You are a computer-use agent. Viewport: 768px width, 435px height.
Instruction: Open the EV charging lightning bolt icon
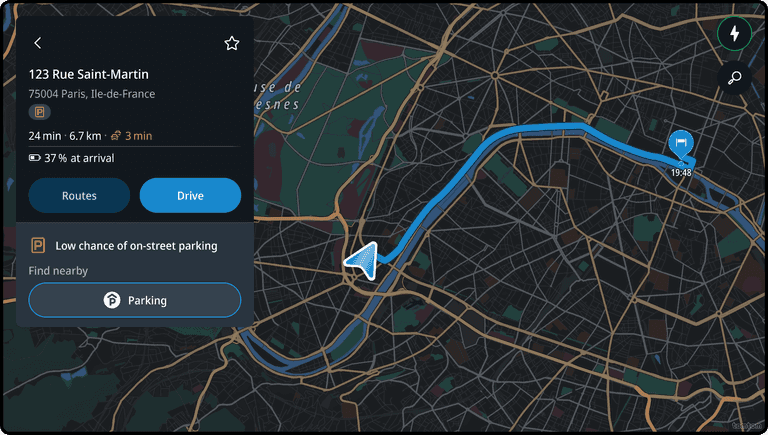(x=734, y=34)
